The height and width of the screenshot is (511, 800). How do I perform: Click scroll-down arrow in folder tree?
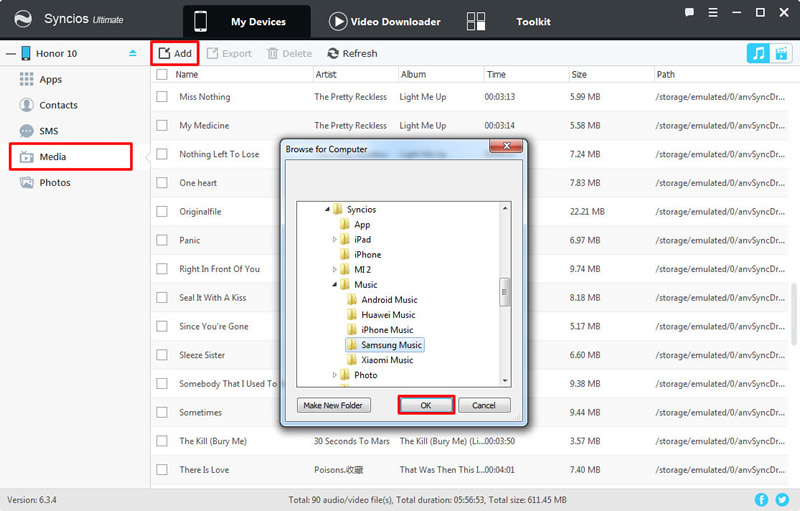coord(505,380)
